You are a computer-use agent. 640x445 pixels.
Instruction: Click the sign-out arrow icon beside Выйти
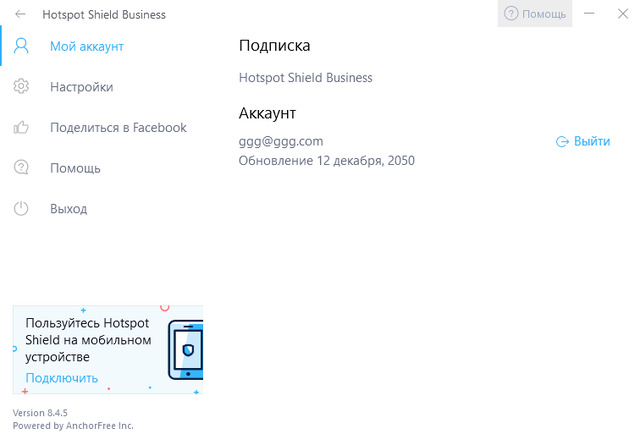point(562,142)
